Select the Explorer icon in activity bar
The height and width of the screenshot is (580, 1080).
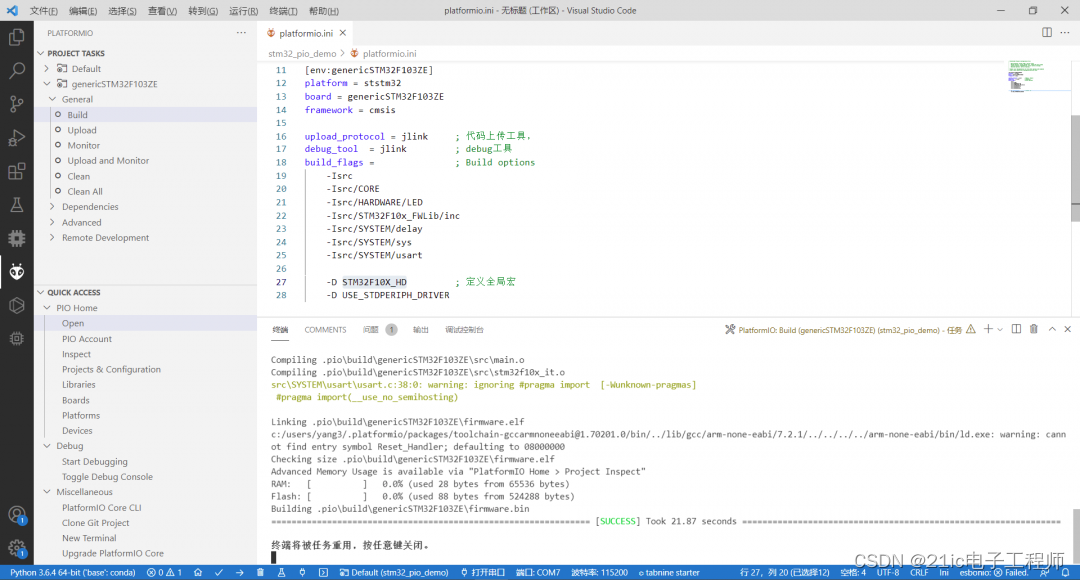coord(16,37)
